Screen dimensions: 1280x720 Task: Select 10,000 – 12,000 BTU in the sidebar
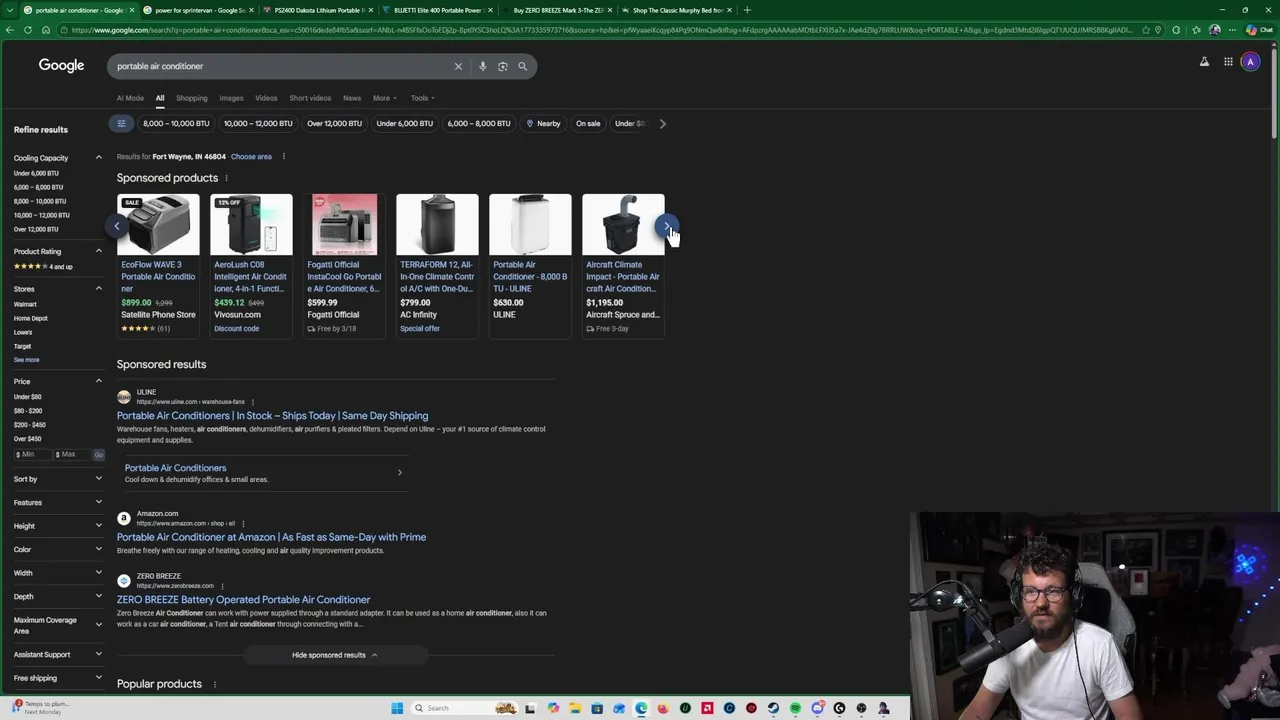(x=42, y=215)
